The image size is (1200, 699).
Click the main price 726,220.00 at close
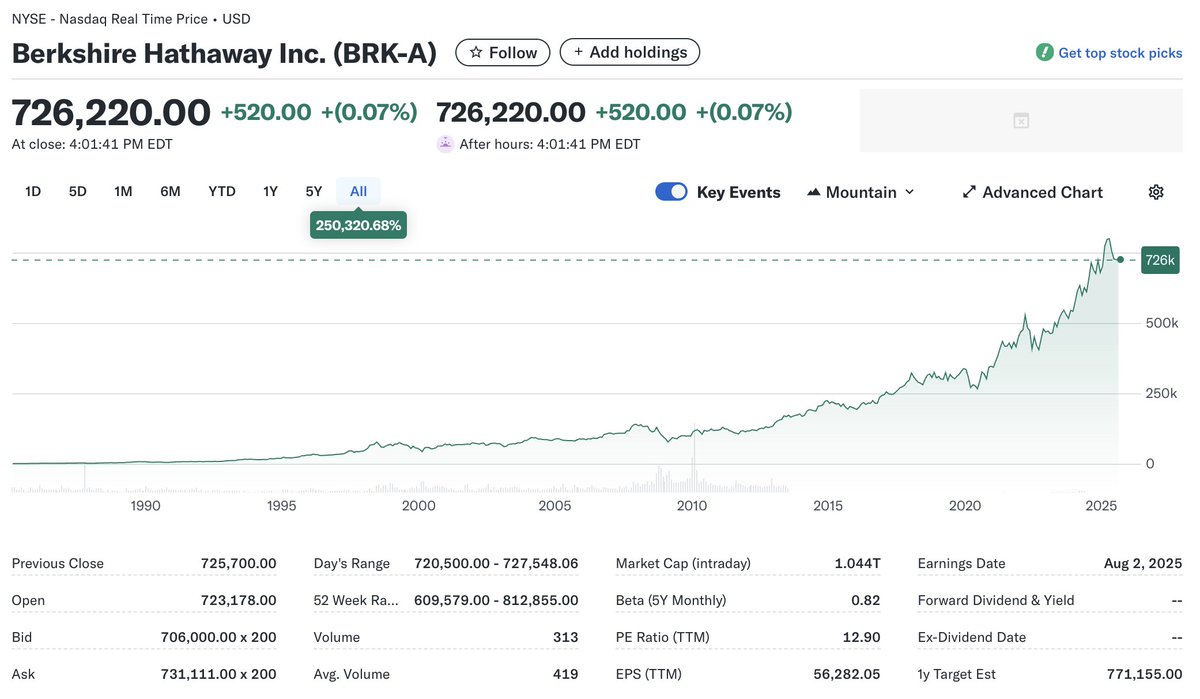[111, 112]
